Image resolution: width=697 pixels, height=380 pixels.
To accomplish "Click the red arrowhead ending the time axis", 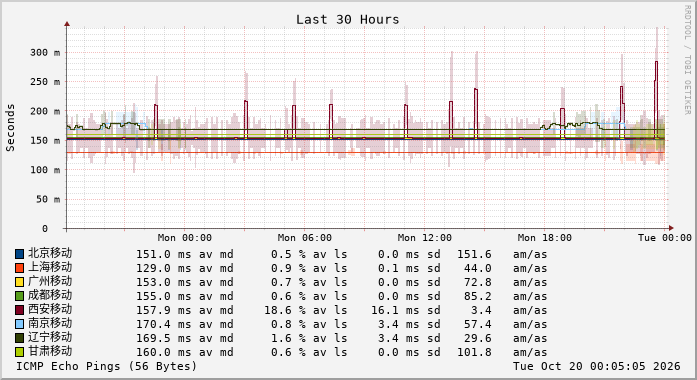I will (x=671, y=228).
